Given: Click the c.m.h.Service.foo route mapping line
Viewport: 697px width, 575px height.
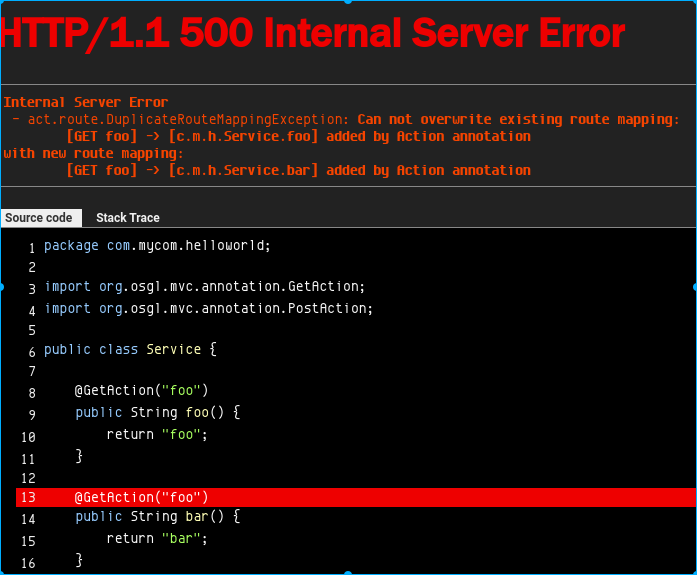Looking at the screenshot, I should pos(298,136).
